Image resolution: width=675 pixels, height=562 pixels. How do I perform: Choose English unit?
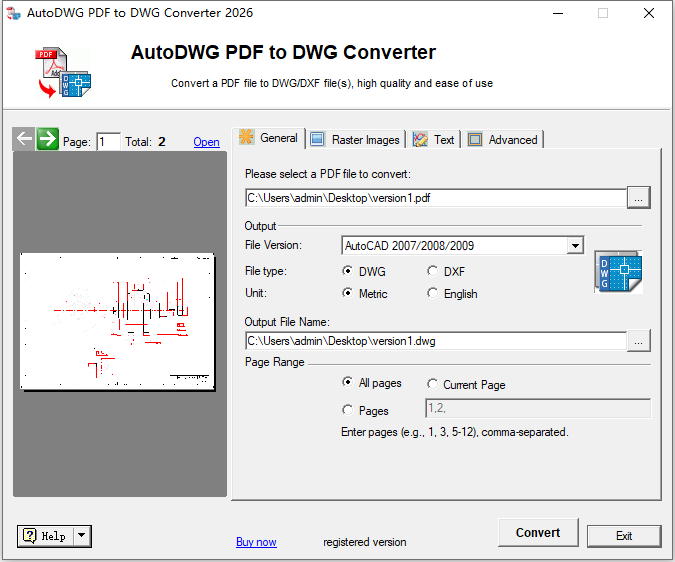(x=433, y=293)
